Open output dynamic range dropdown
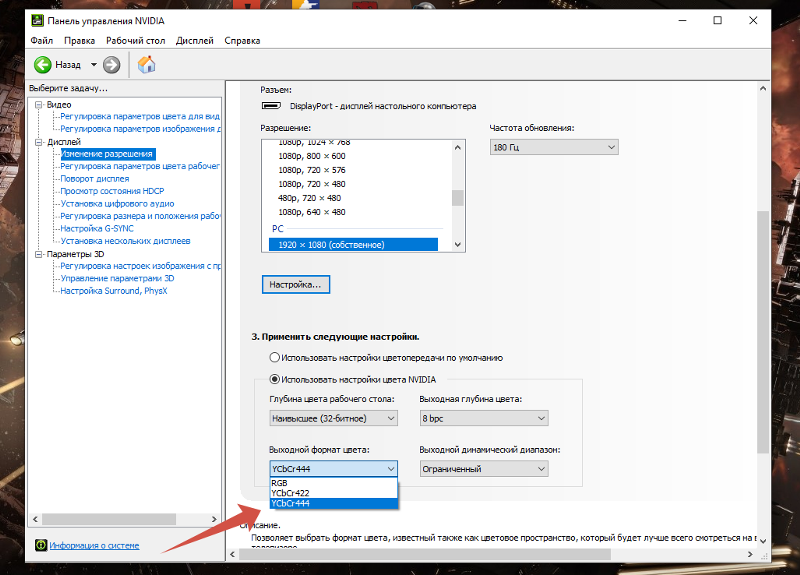The width and height of the screenshot is (800, 575). pos(484,468)
